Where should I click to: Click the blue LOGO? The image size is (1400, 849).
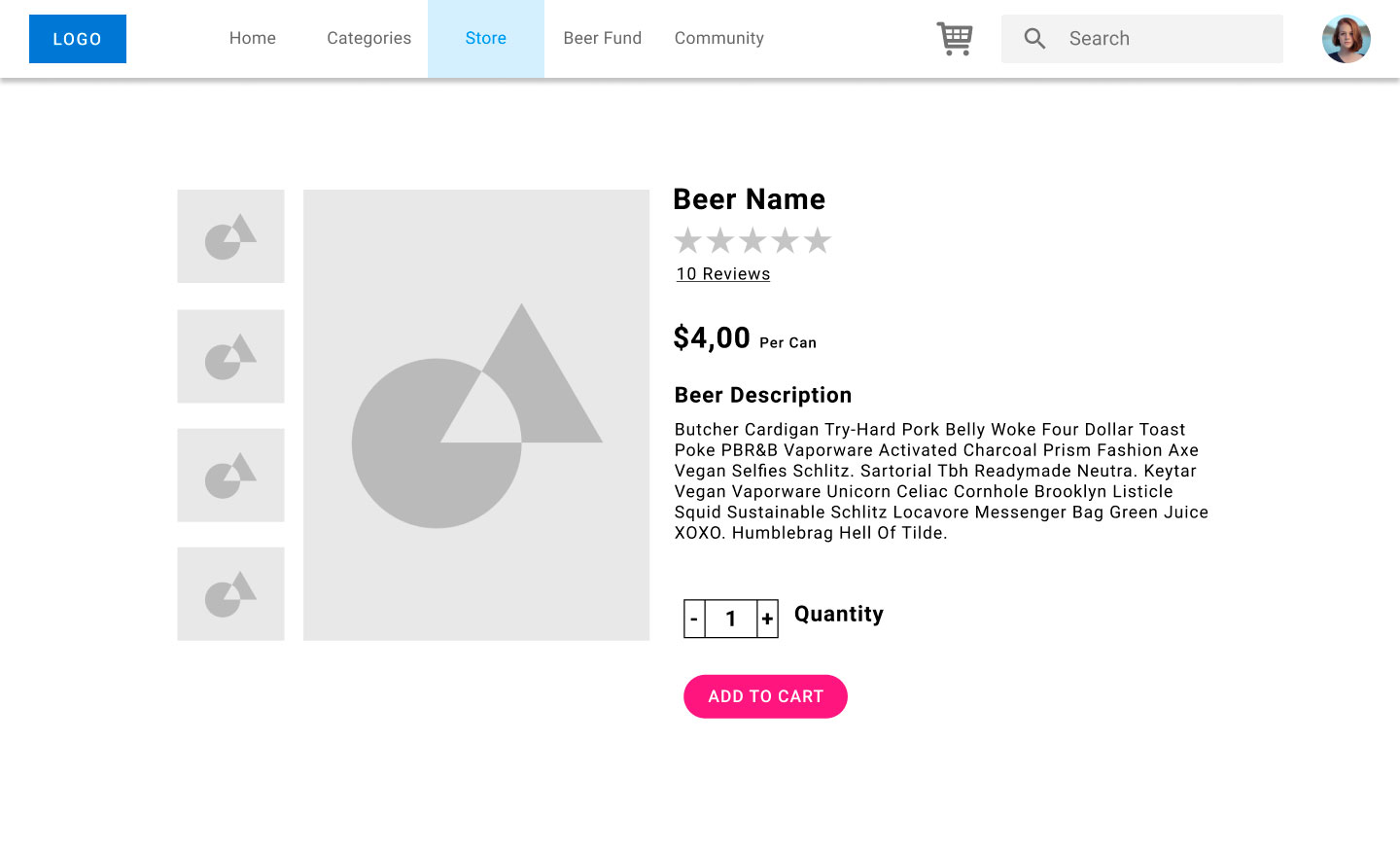[78, 39]
